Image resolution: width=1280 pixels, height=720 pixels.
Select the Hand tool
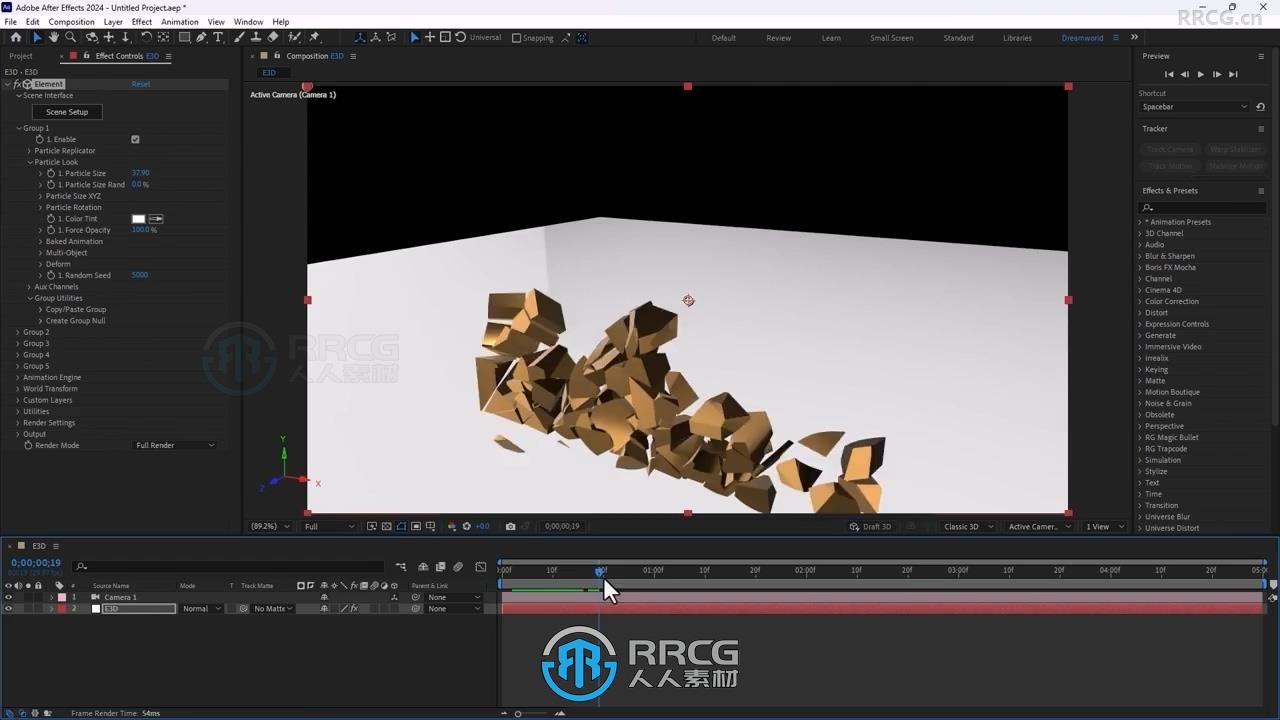[54, 37]
